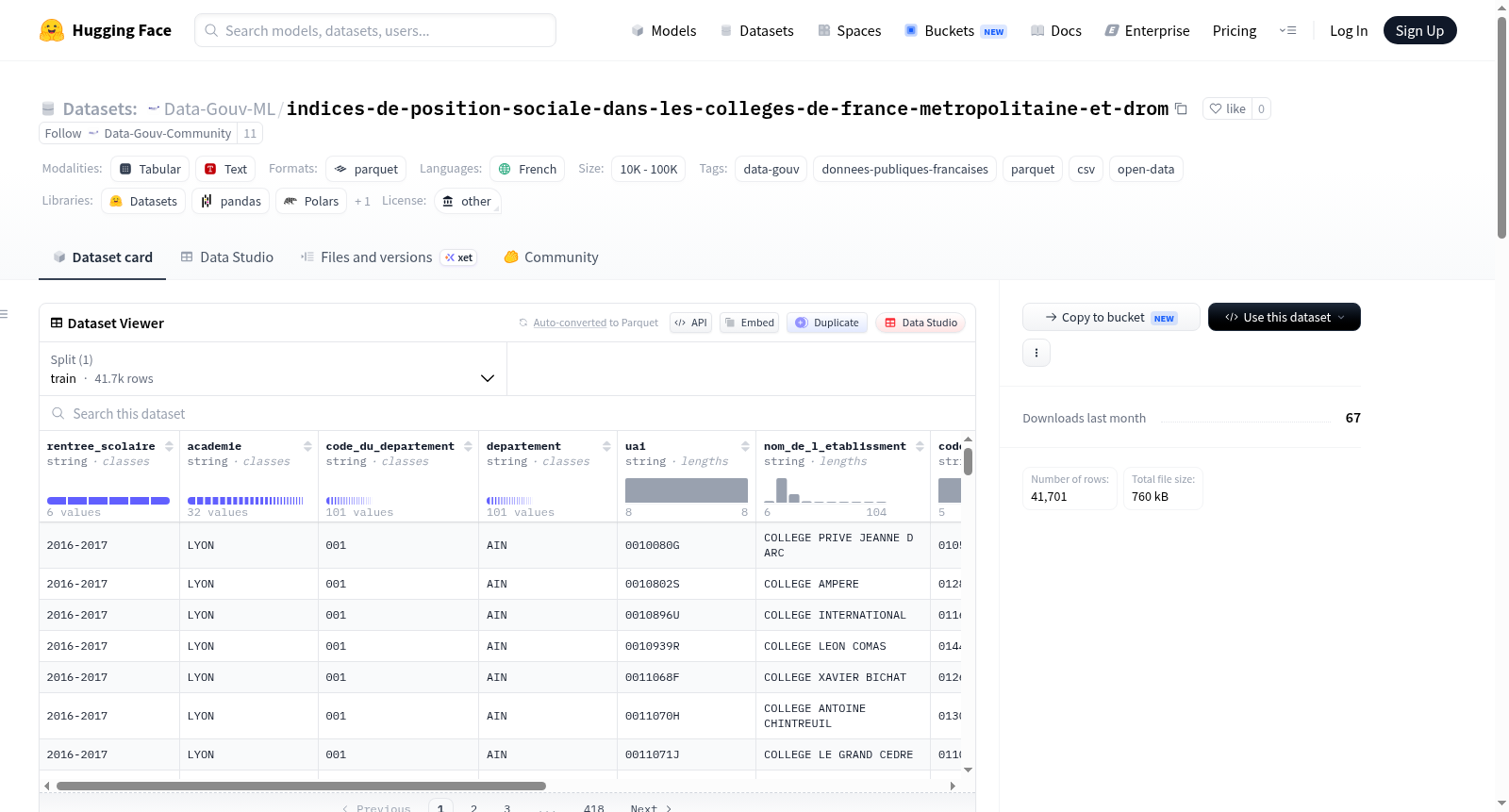Open the Hugging Face logo home link

coord(106,30)
